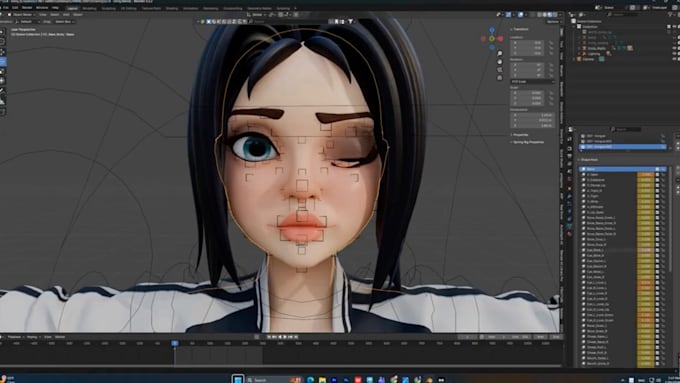Click the hand pan-view gizmo

click(x=500, y=62)
